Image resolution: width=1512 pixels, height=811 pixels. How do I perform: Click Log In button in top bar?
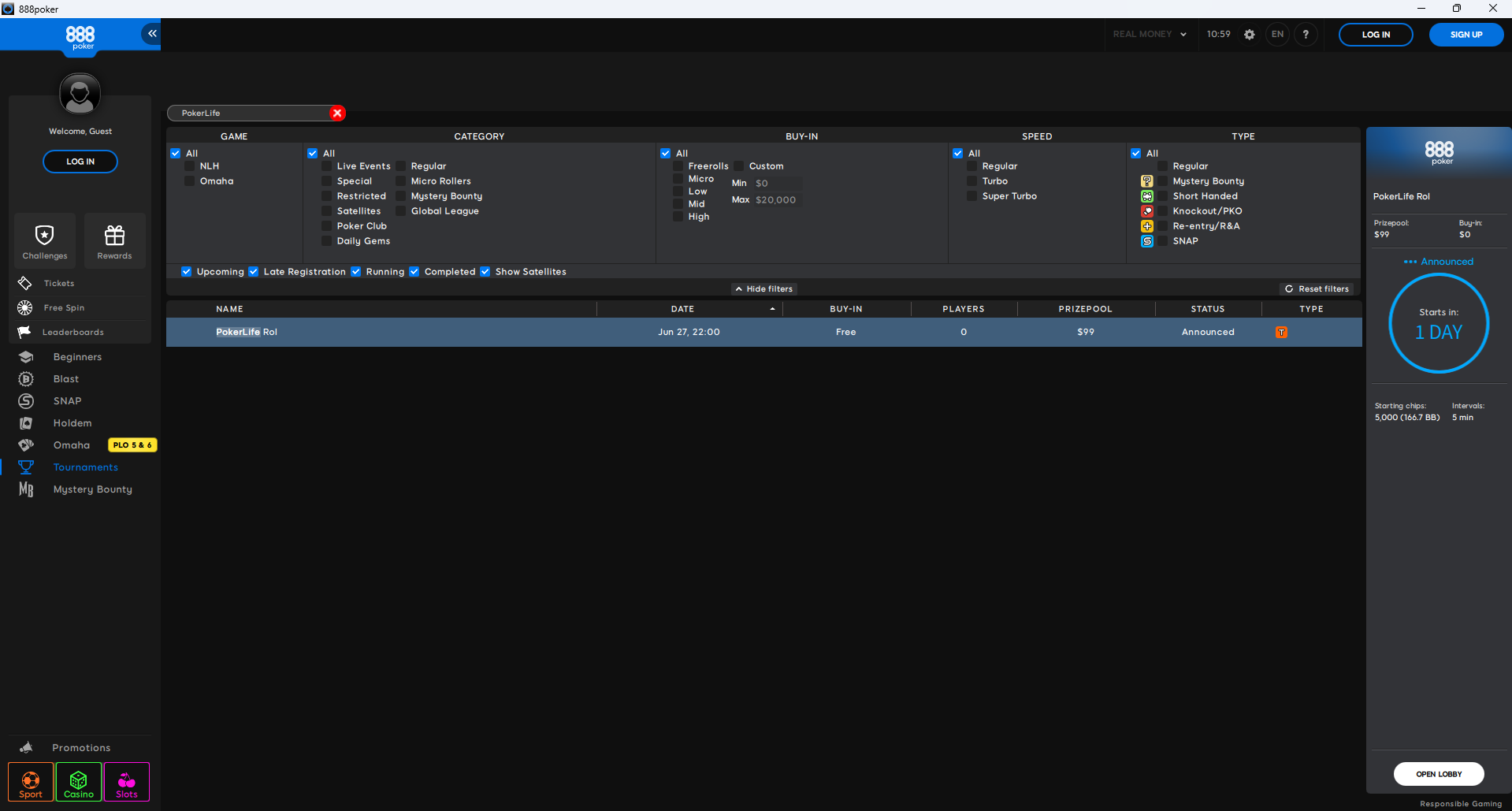1376,35
